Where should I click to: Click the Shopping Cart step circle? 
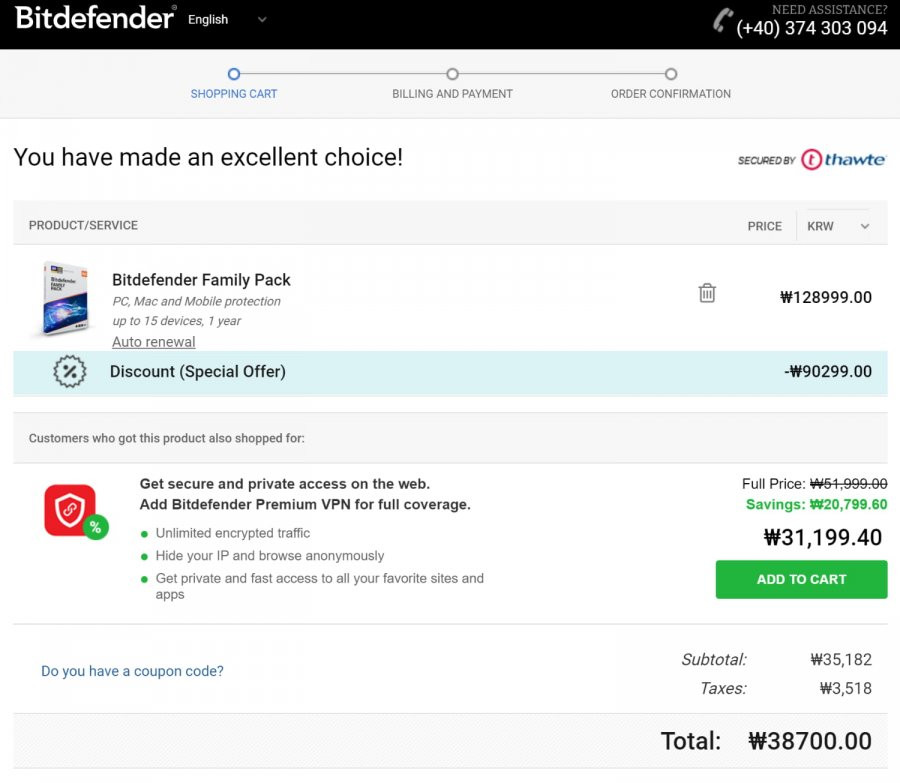click(x=234, y=74)
